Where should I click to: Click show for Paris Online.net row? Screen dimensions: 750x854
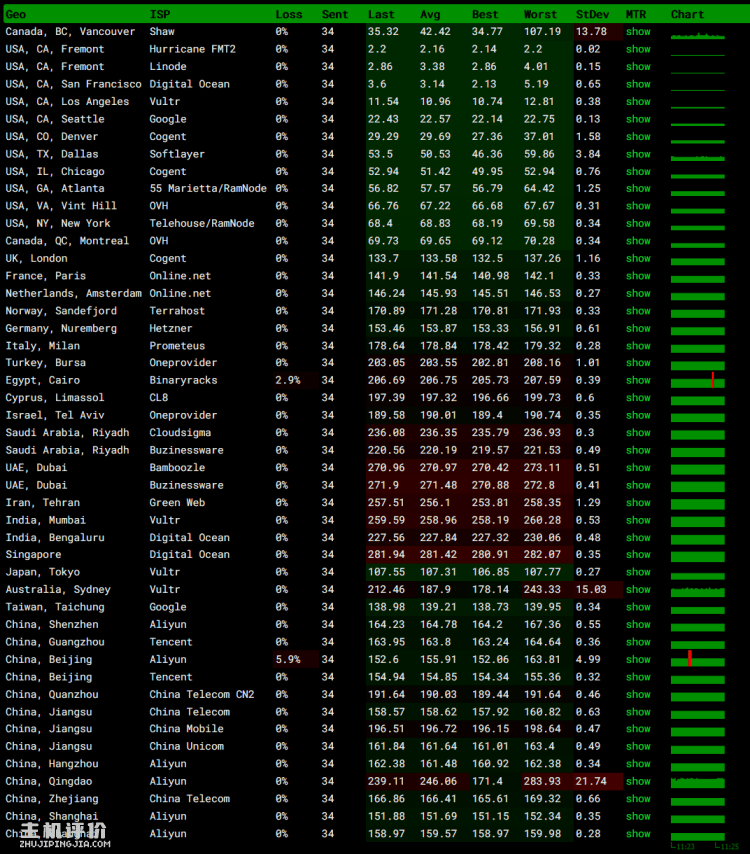point(638,276)
